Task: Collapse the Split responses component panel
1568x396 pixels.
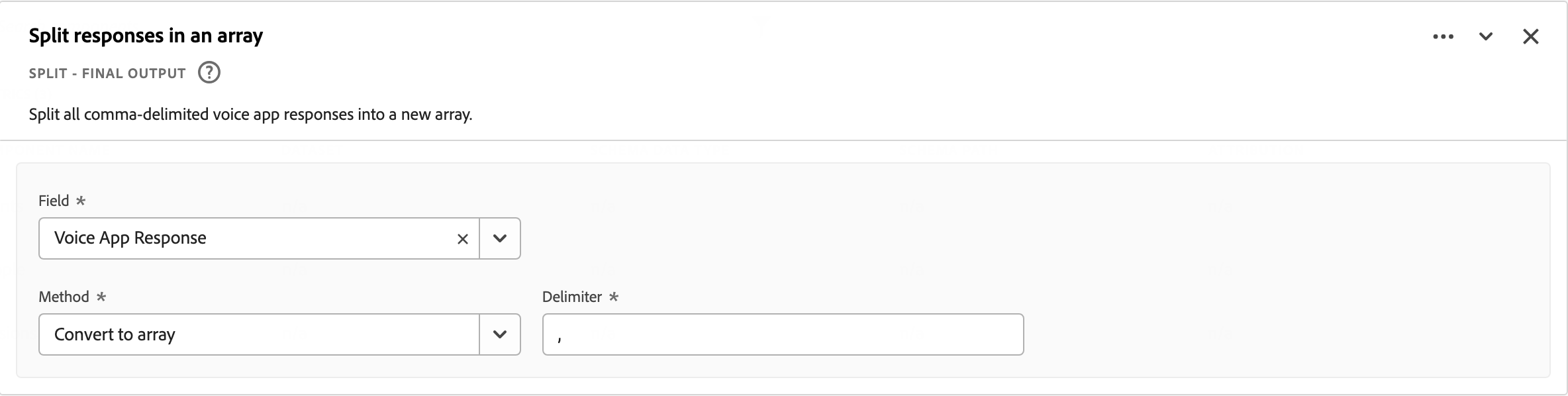Action: click(1486, 36)
